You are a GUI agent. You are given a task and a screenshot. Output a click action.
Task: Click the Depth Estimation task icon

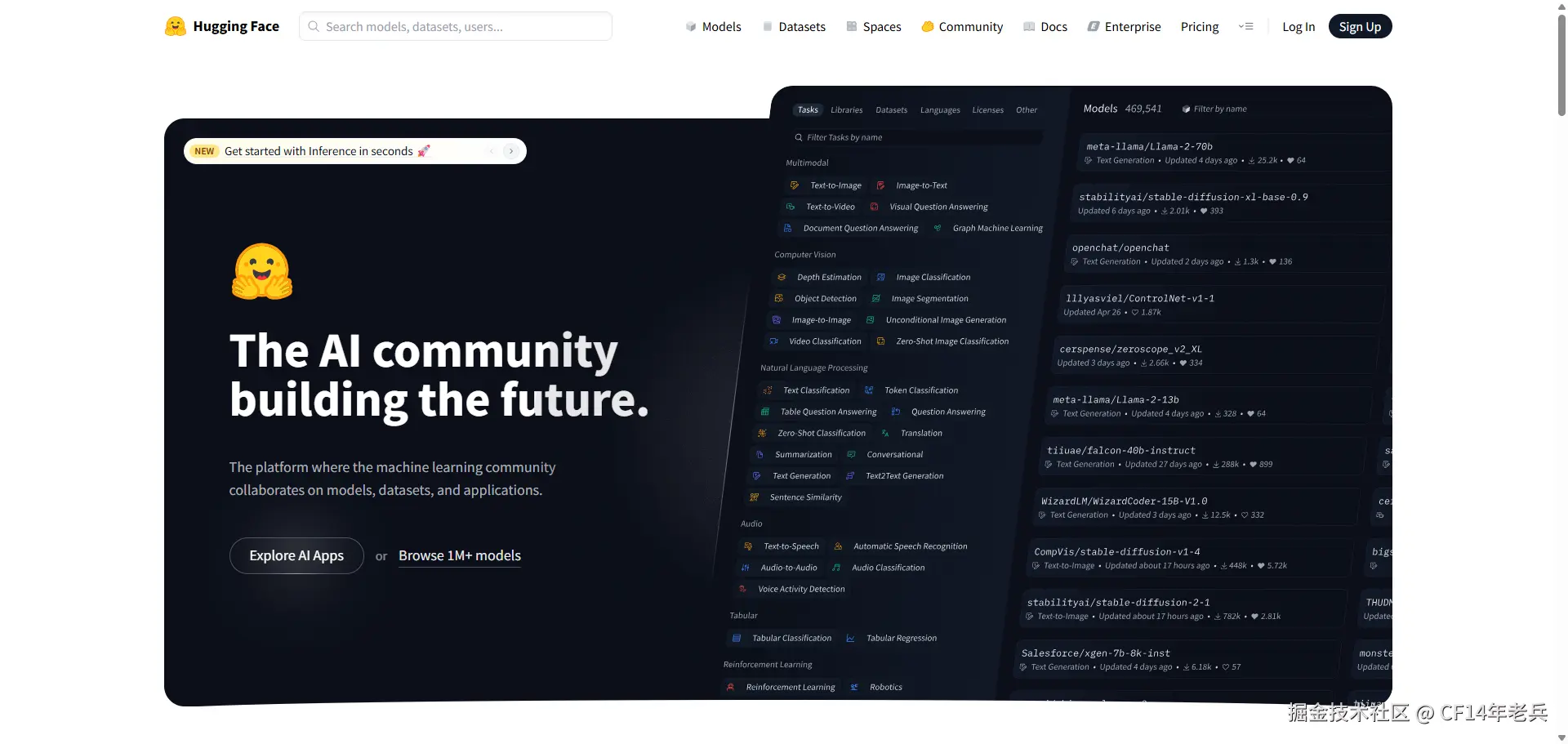coord(782,278)
